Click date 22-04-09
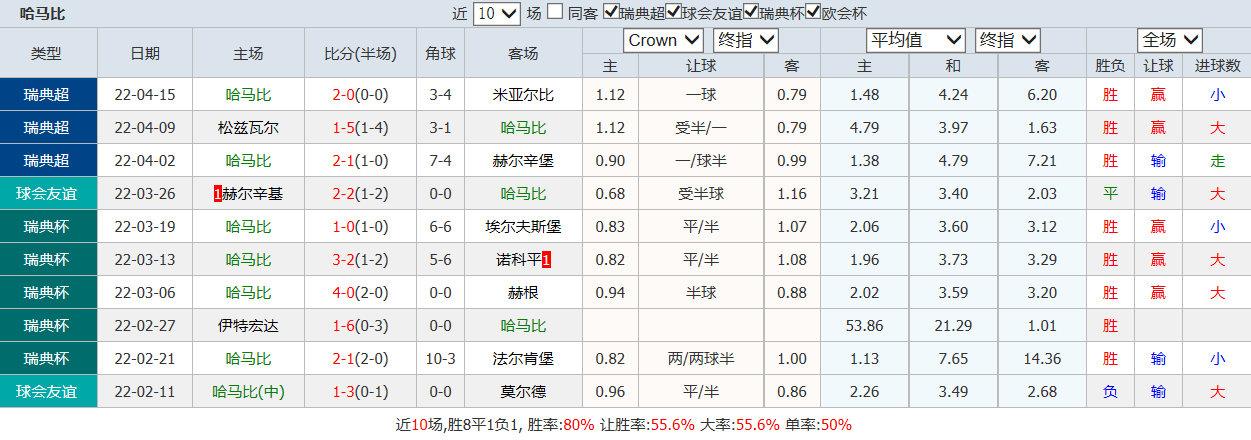 click(145, 128)
